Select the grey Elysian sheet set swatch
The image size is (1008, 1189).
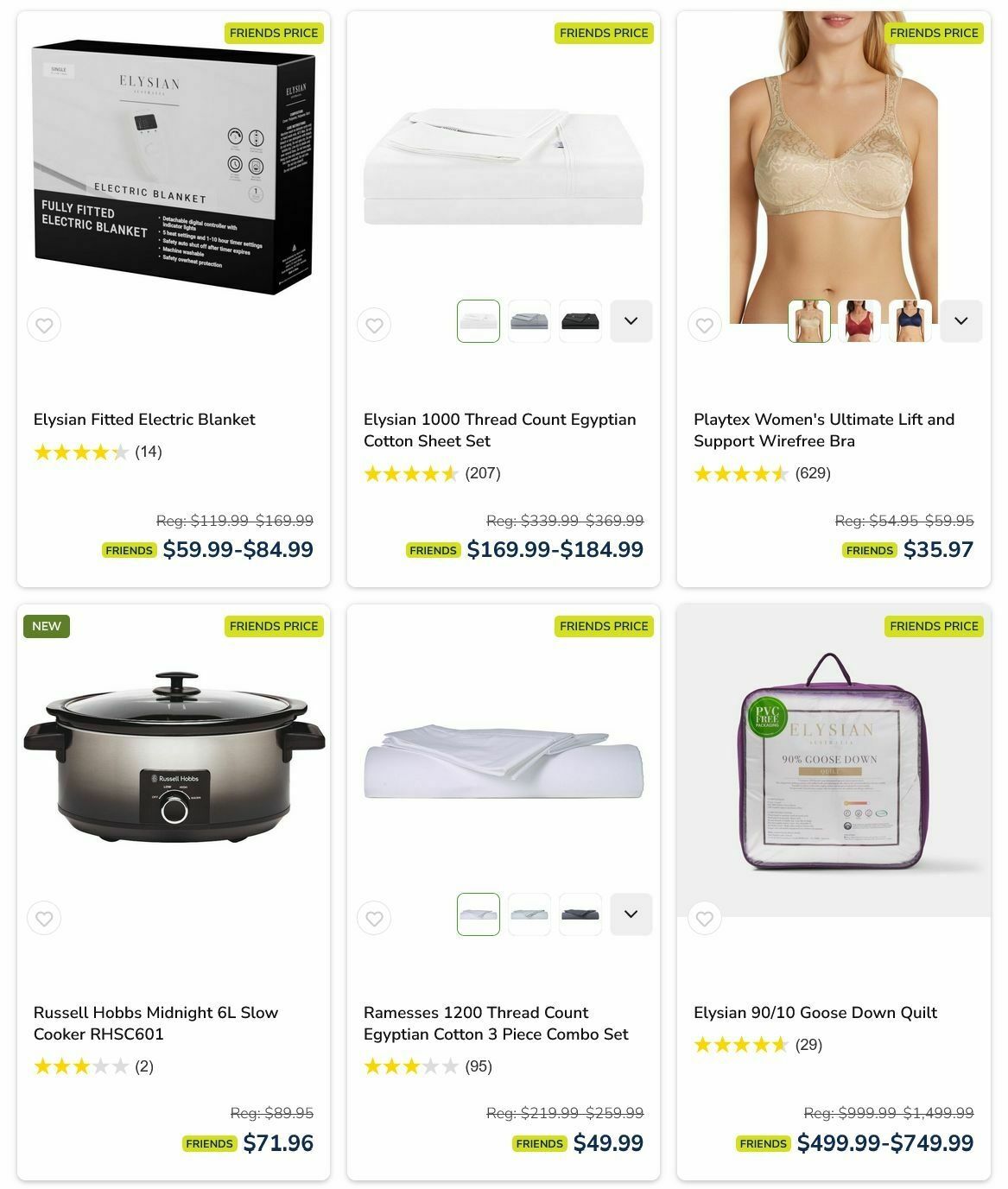click(529, 321)
